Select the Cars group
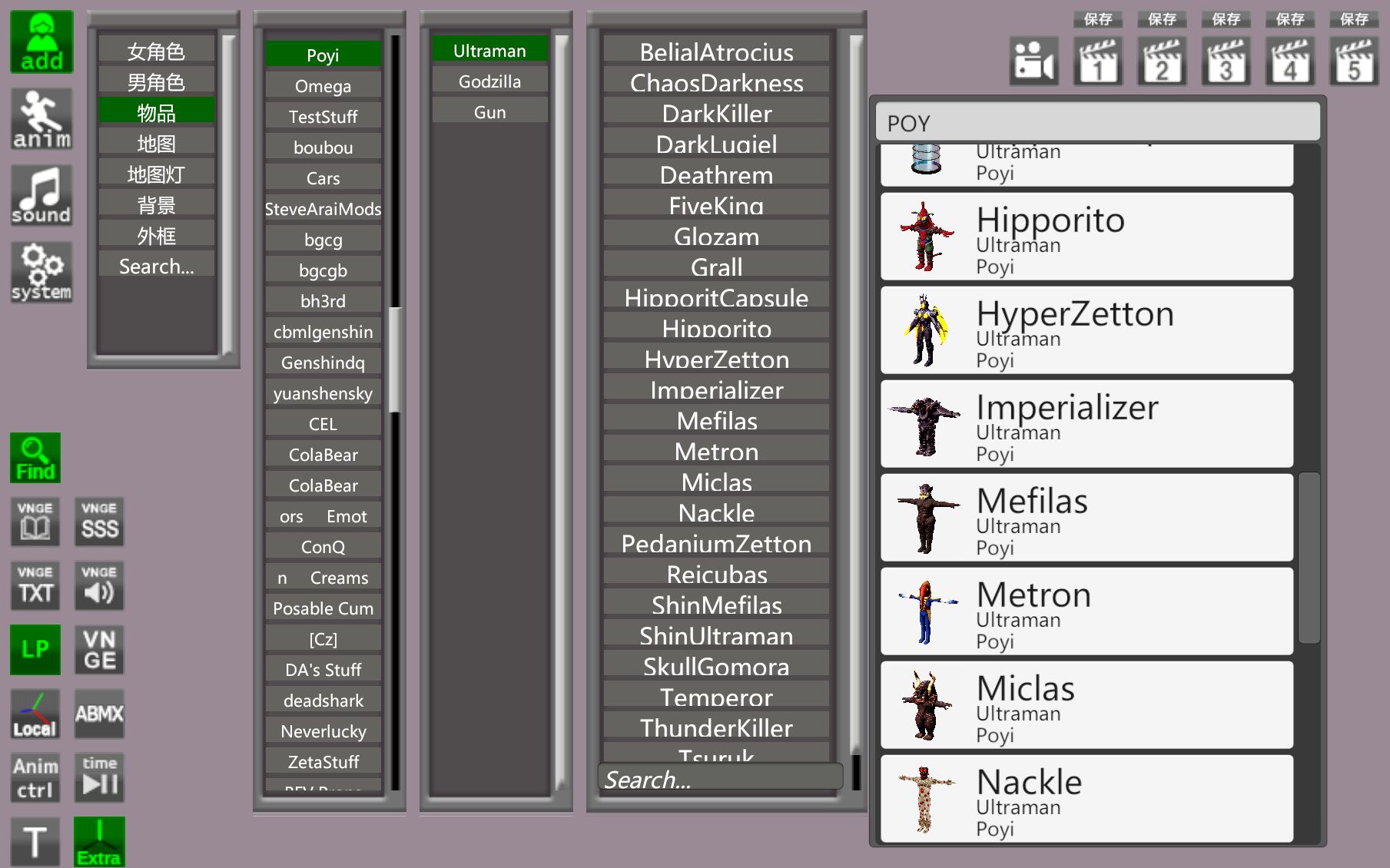 (x=323, y=178)
